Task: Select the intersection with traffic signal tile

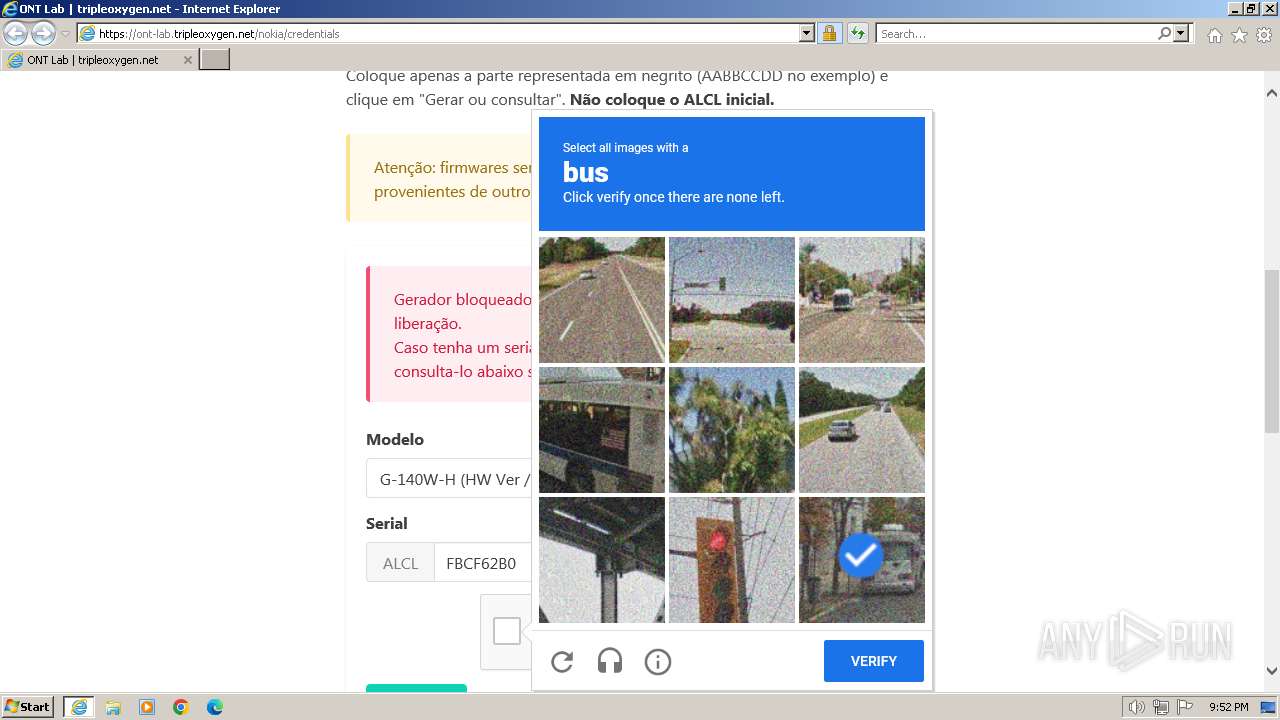Action: point(732,300)
